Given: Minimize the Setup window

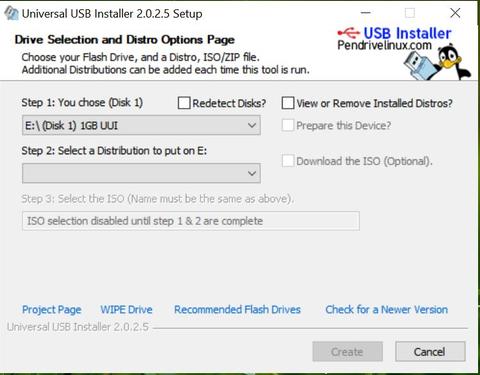Looking at the screenshot, I should pyautogui.click(x=366, y=13).
